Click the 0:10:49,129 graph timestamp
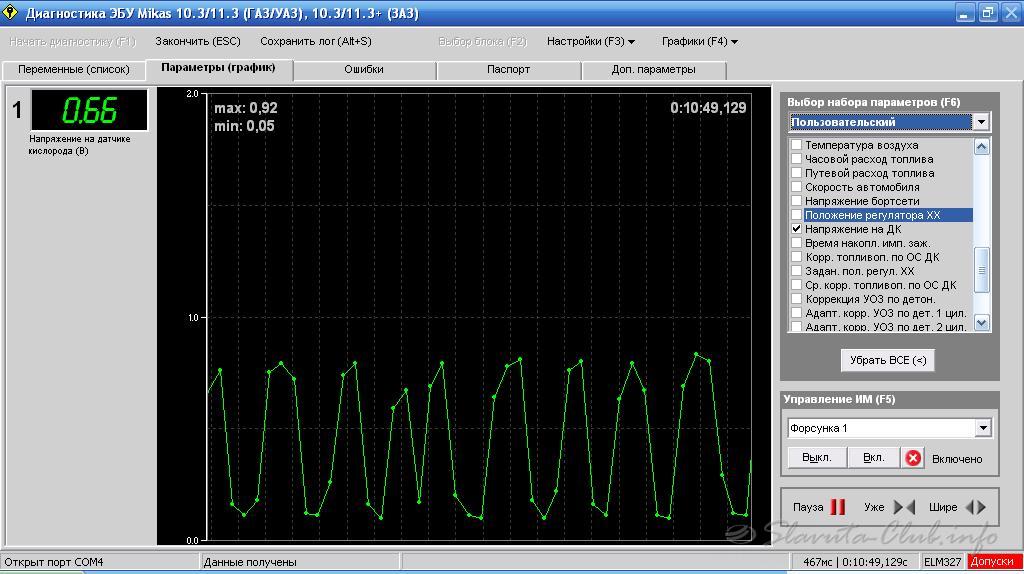The height and width of the screenshot is (574, 1024). (708, 108)
